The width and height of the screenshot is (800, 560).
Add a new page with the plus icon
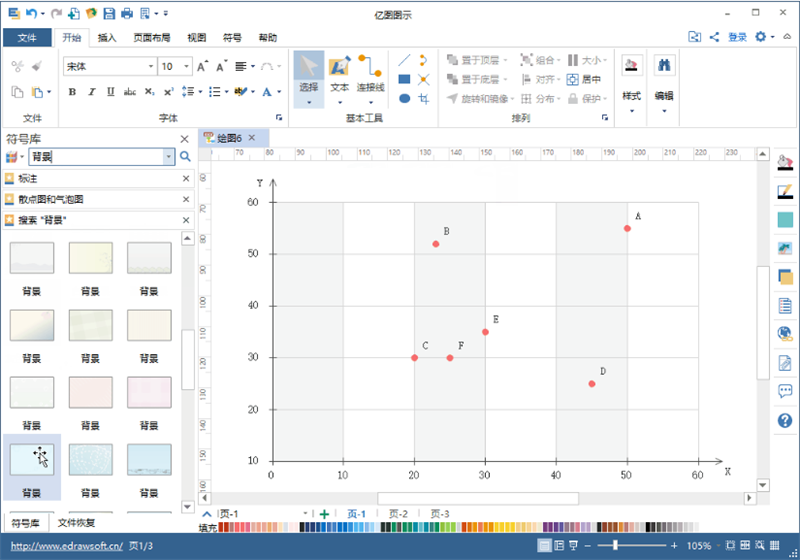(x=324, y=514)
